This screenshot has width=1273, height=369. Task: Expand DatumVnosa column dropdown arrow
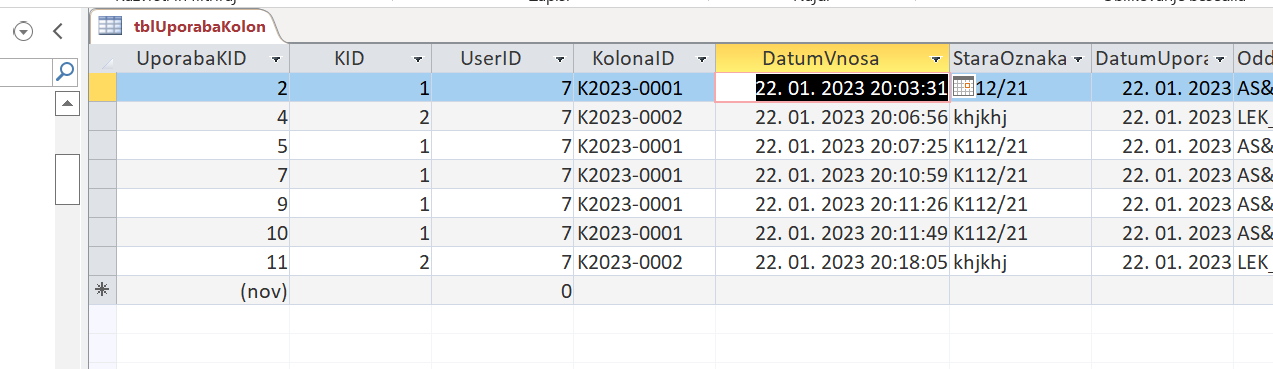[x=935, y=59]
